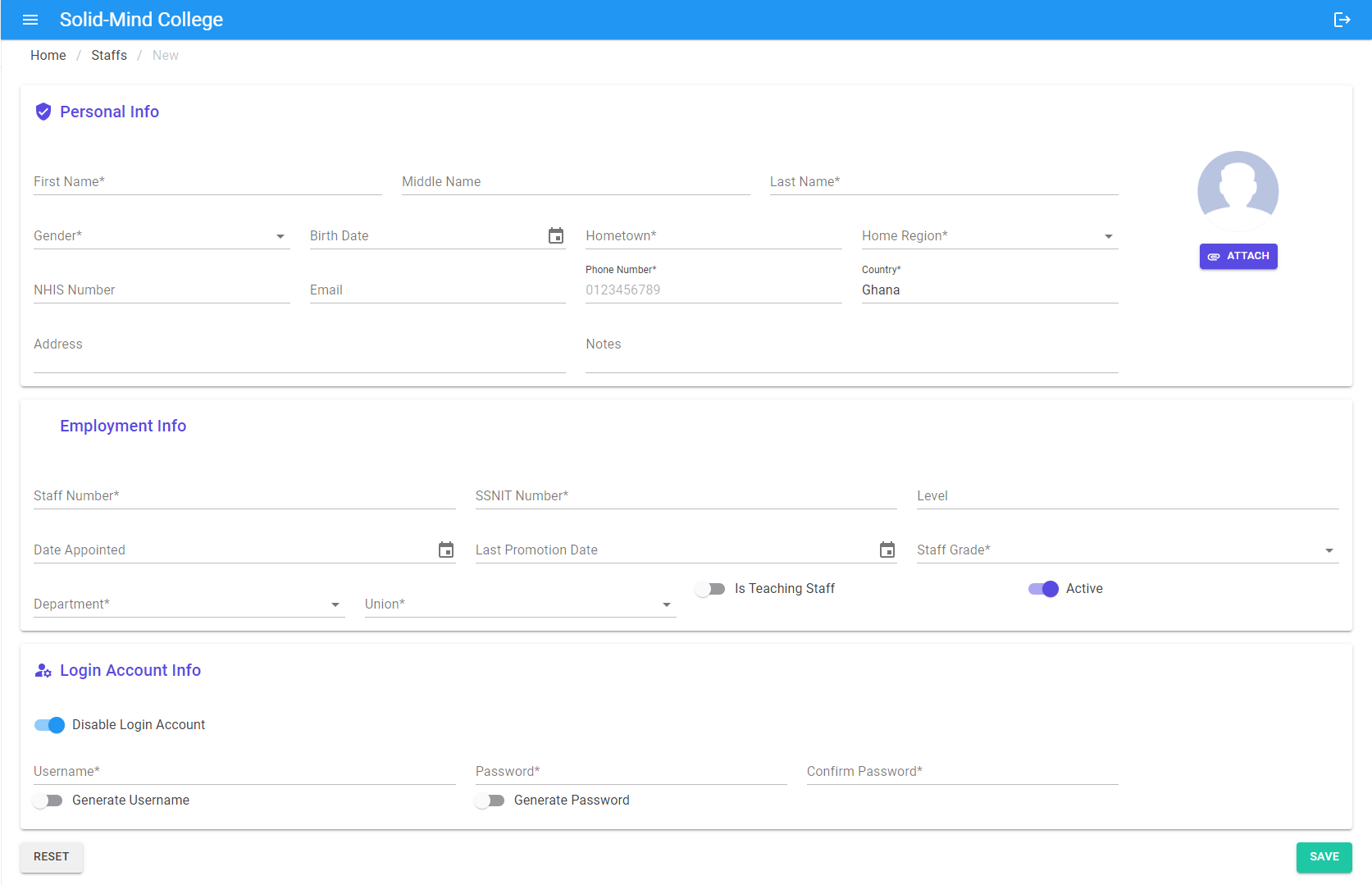
Task: Open the Date Appointed calendar picker
Action: [446, 550]
